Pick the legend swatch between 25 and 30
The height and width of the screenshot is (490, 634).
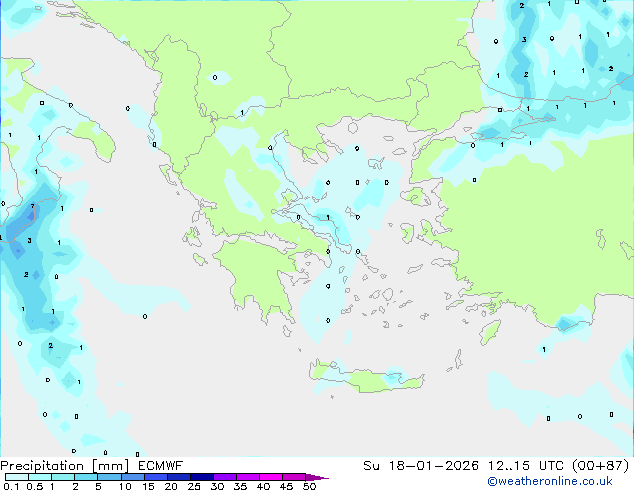click(202, 477)
